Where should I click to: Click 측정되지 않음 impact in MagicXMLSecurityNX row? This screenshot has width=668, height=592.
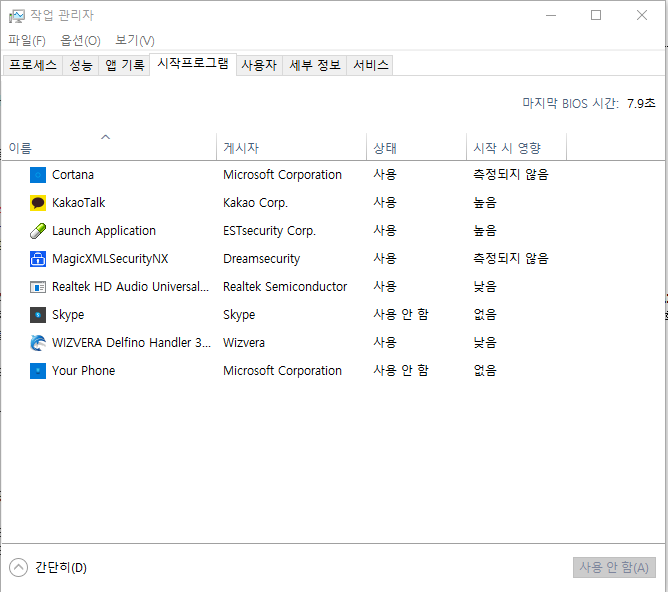(511, 259)
